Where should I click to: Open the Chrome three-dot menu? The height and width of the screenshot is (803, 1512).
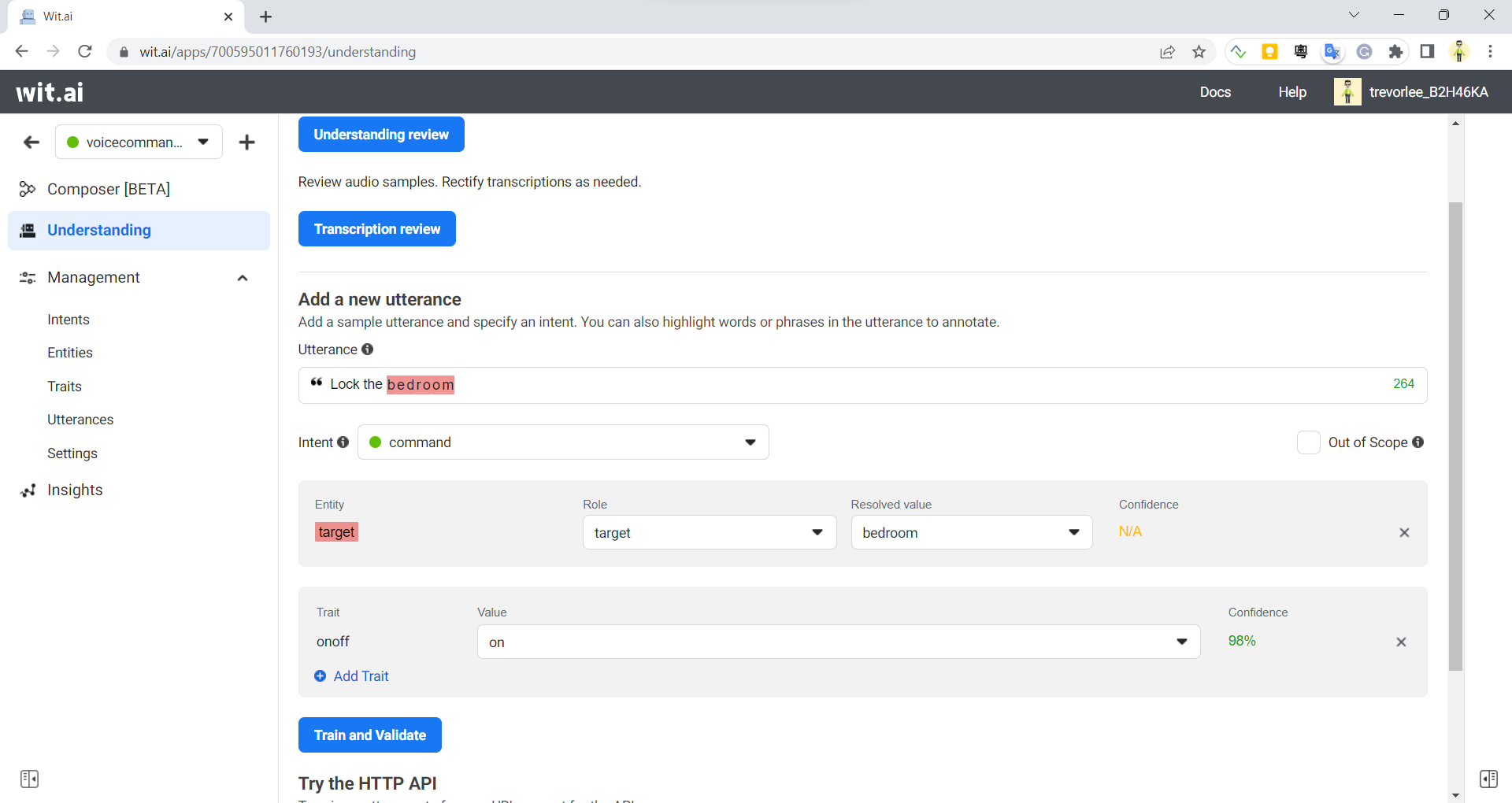tap(1490, 52)
